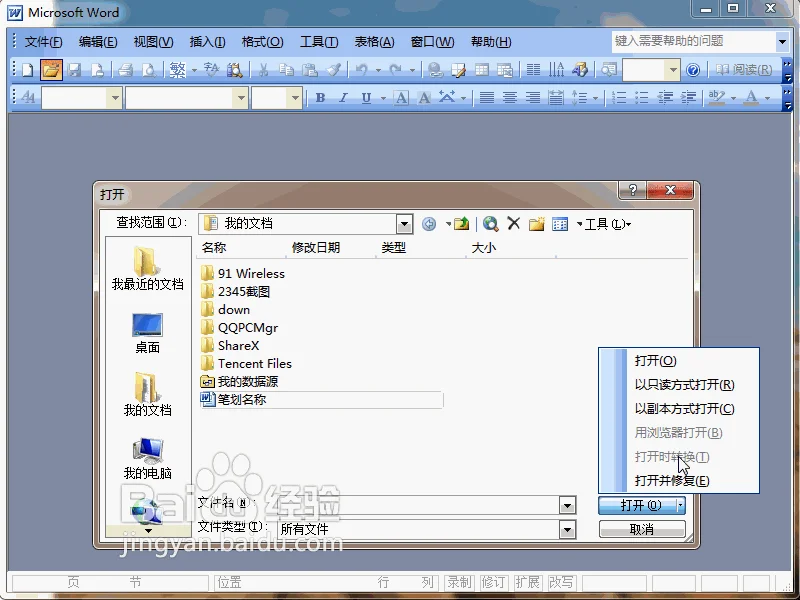Click 桌面 in places bar
This screenshot has height=600, width=800.
click(147, 333)
